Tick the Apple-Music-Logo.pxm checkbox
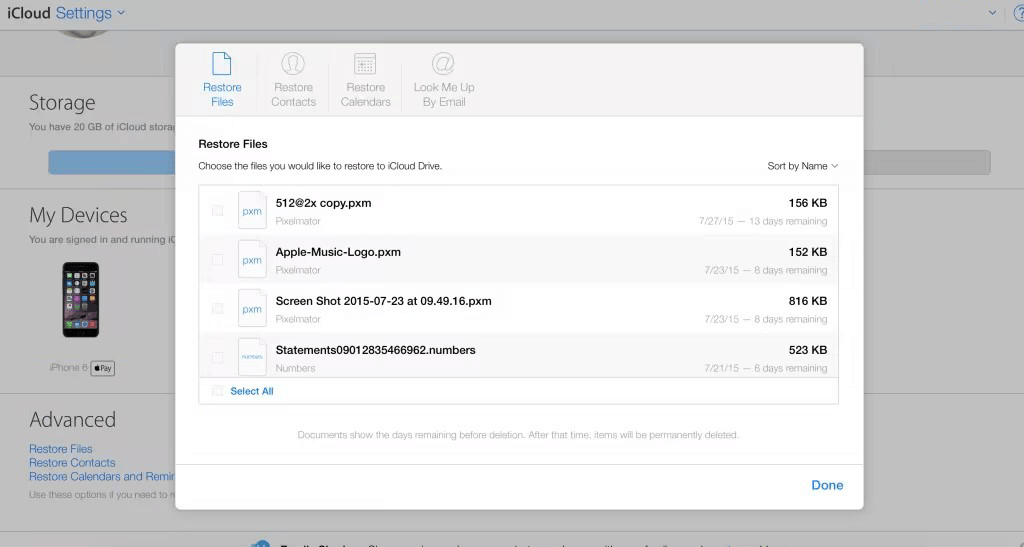The width and height of the screenshot is (1024, 547). pos(218,260)
